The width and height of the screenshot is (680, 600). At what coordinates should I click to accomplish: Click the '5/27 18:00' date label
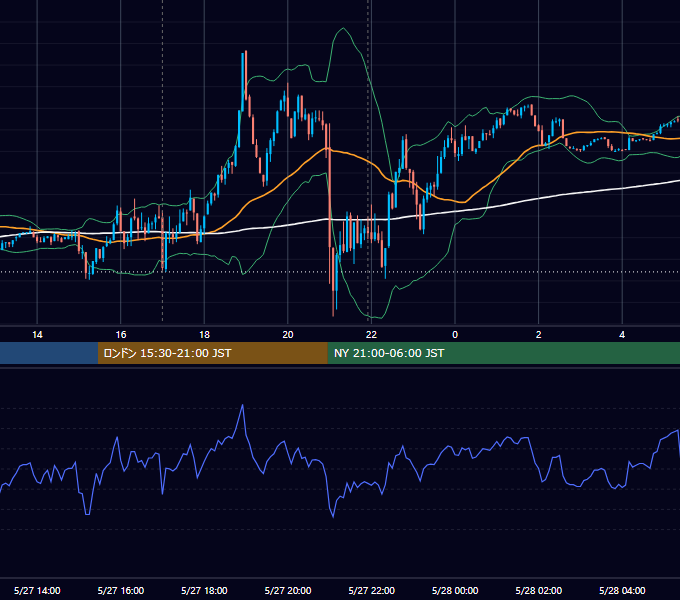pos(204,590)
